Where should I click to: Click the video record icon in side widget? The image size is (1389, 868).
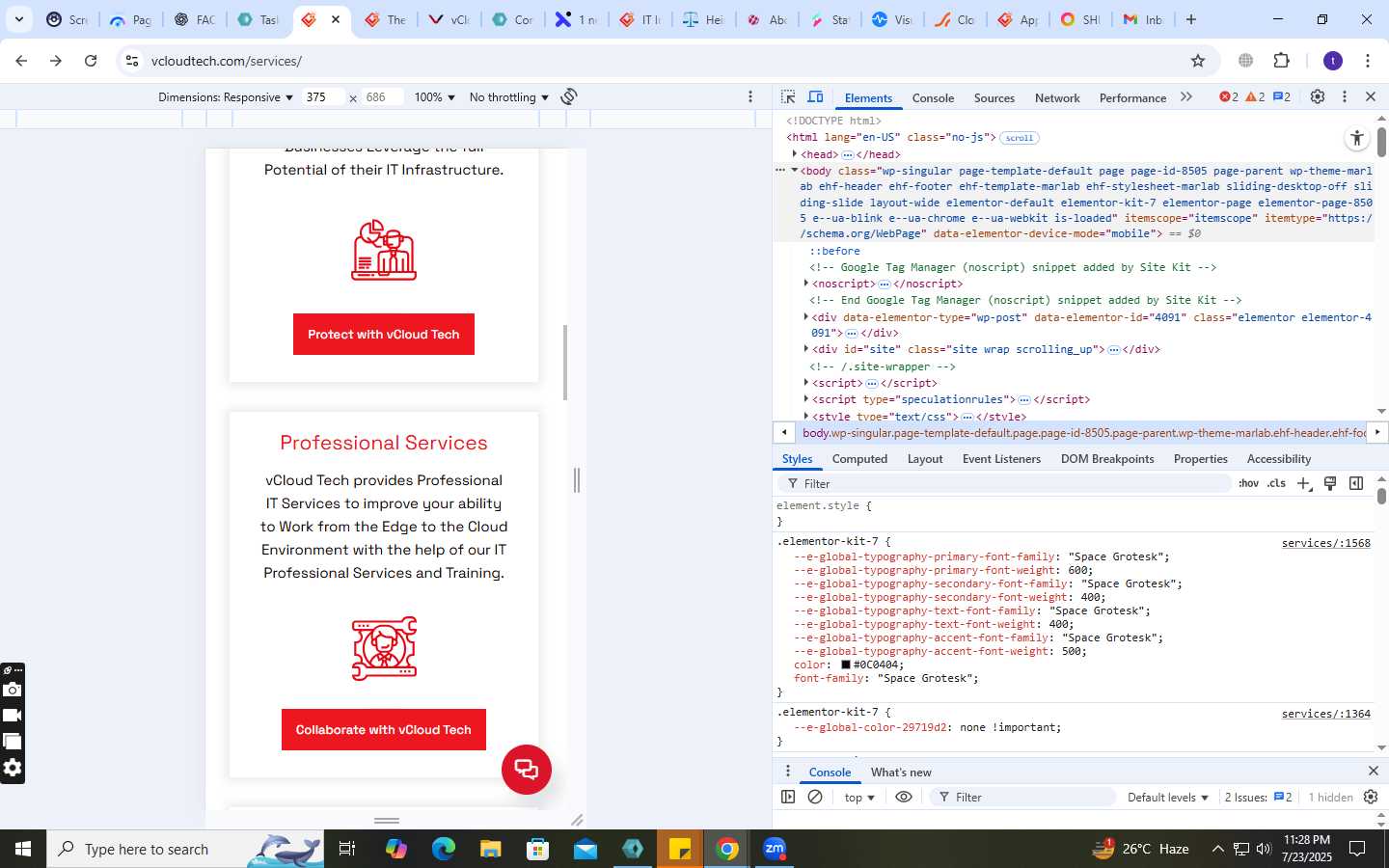tap(13, 716)
